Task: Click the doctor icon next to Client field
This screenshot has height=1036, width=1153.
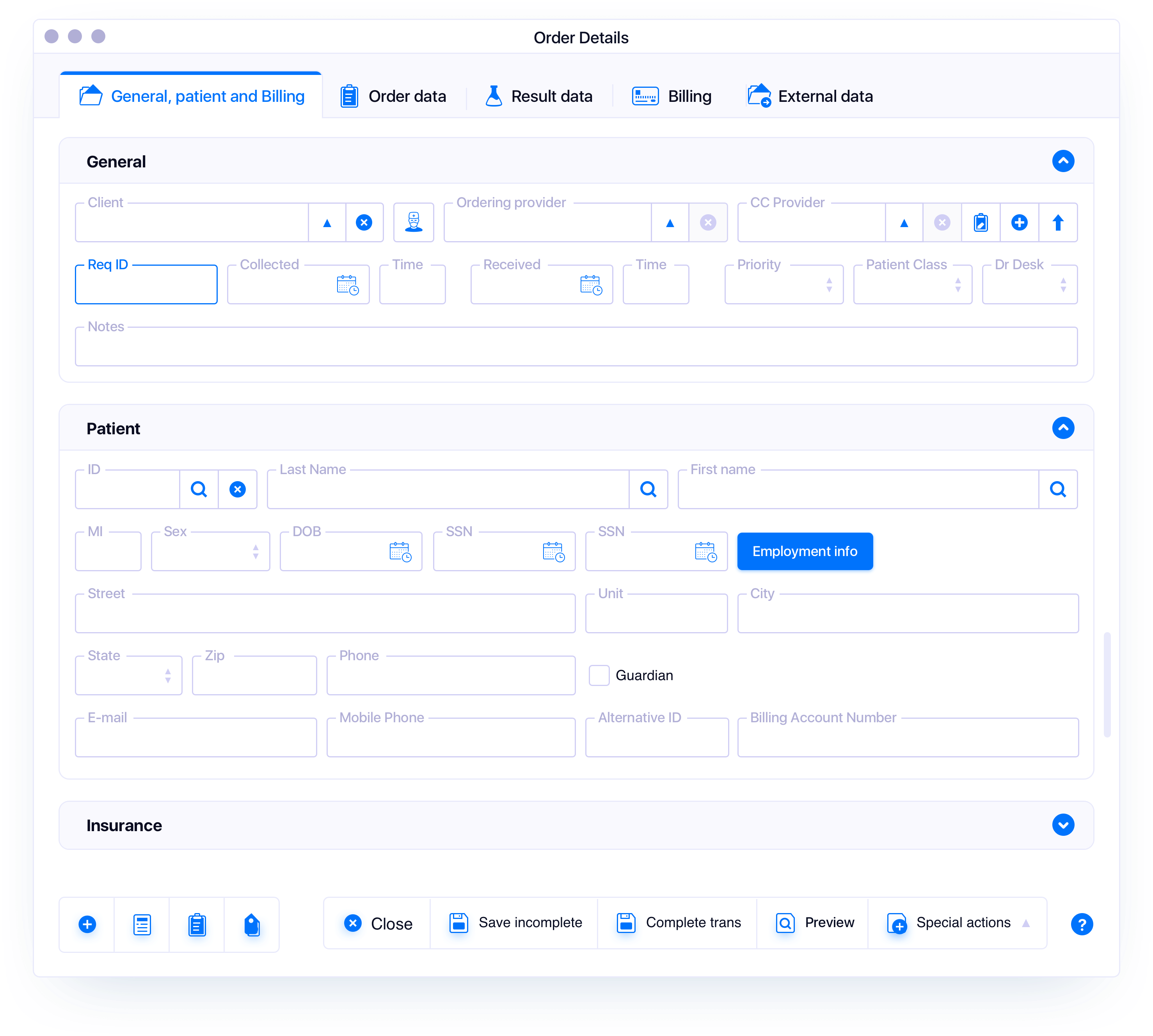Action: (414, 222)
